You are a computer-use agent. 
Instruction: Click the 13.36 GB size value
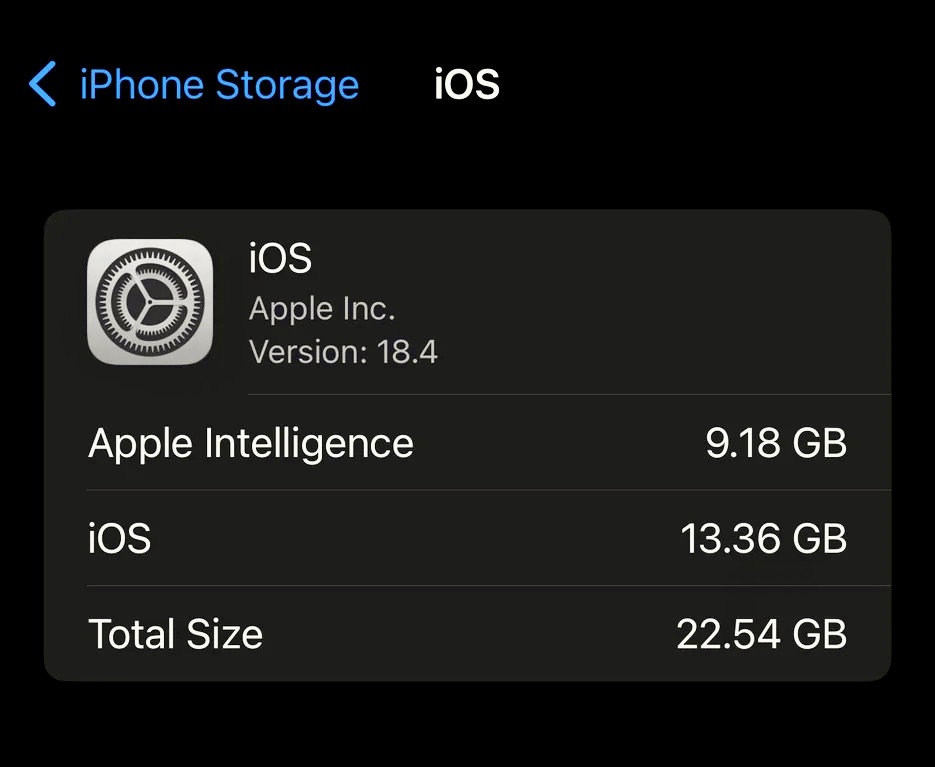click(763, 539)
